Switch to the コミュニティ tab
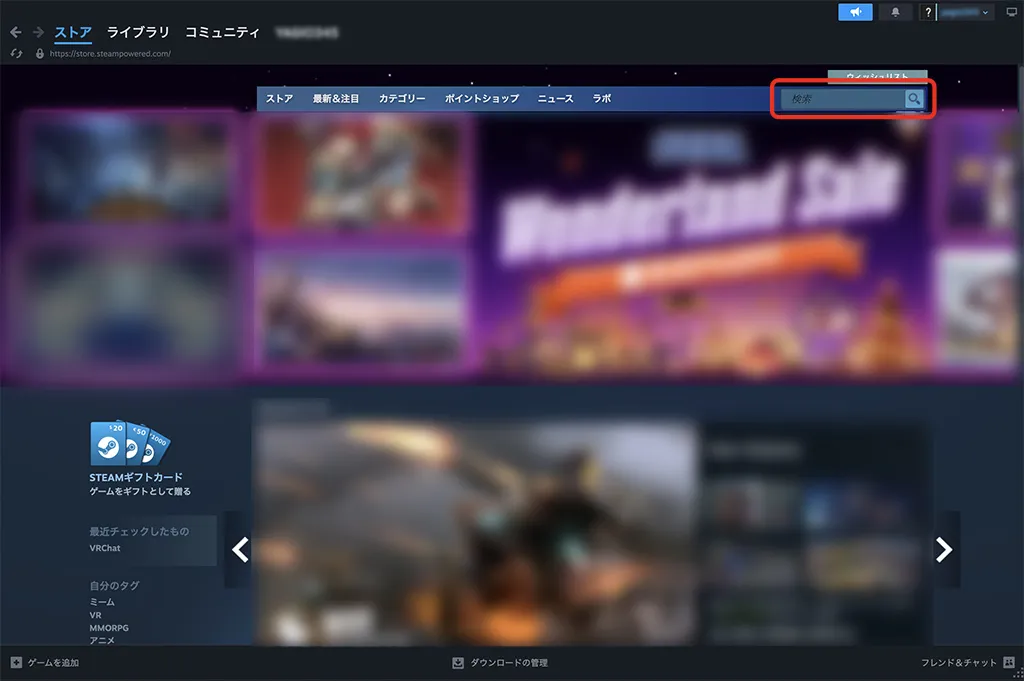 tap(222, 32)
